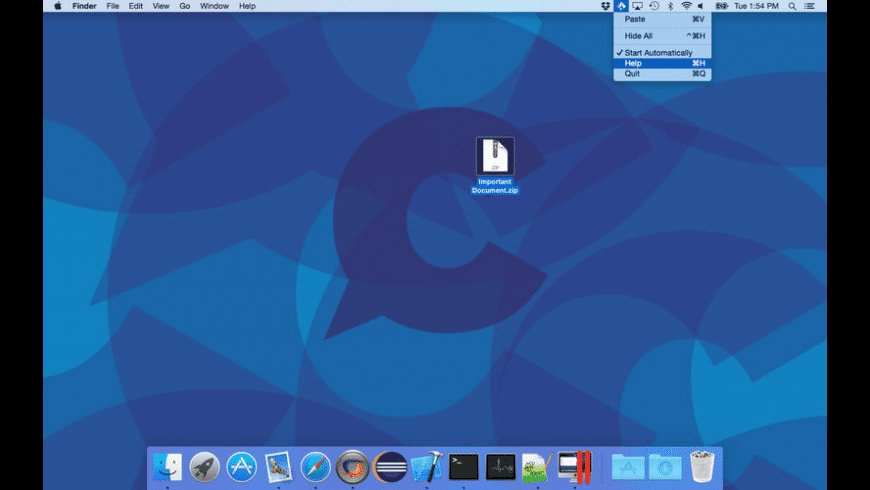Click the Tue 1:54 PM clock
The image size is (870, 490).
[x=756, y=6]
